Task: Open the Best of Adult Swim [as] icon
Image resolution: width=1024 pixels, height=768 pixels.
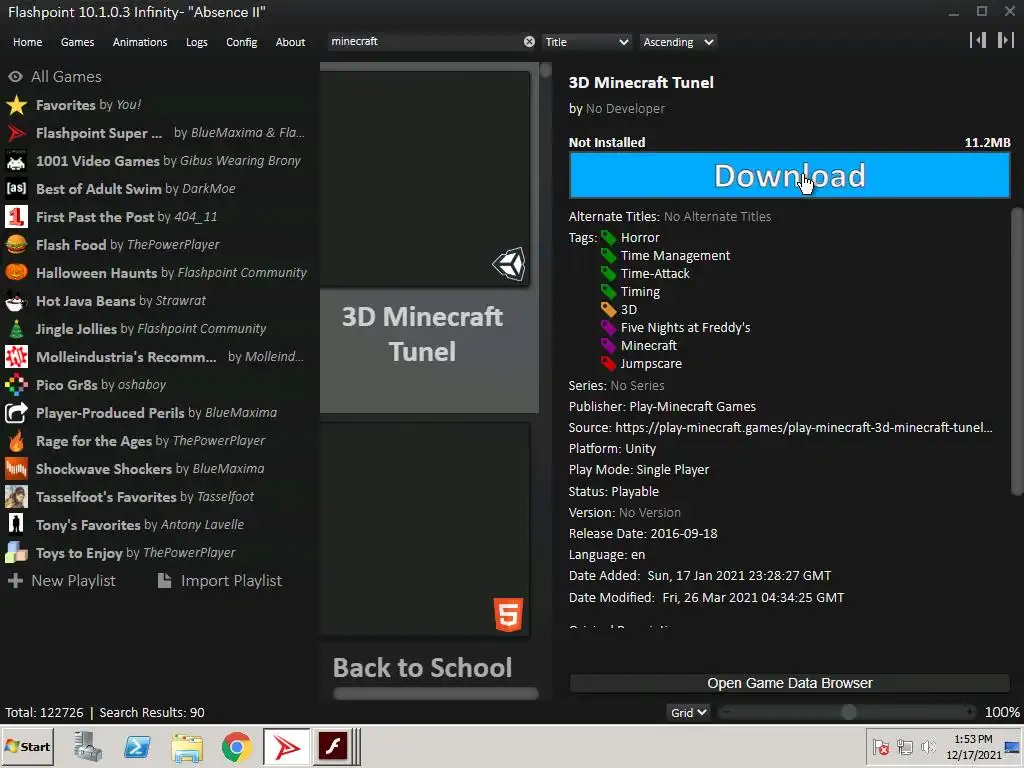Action: coord(16,189)
